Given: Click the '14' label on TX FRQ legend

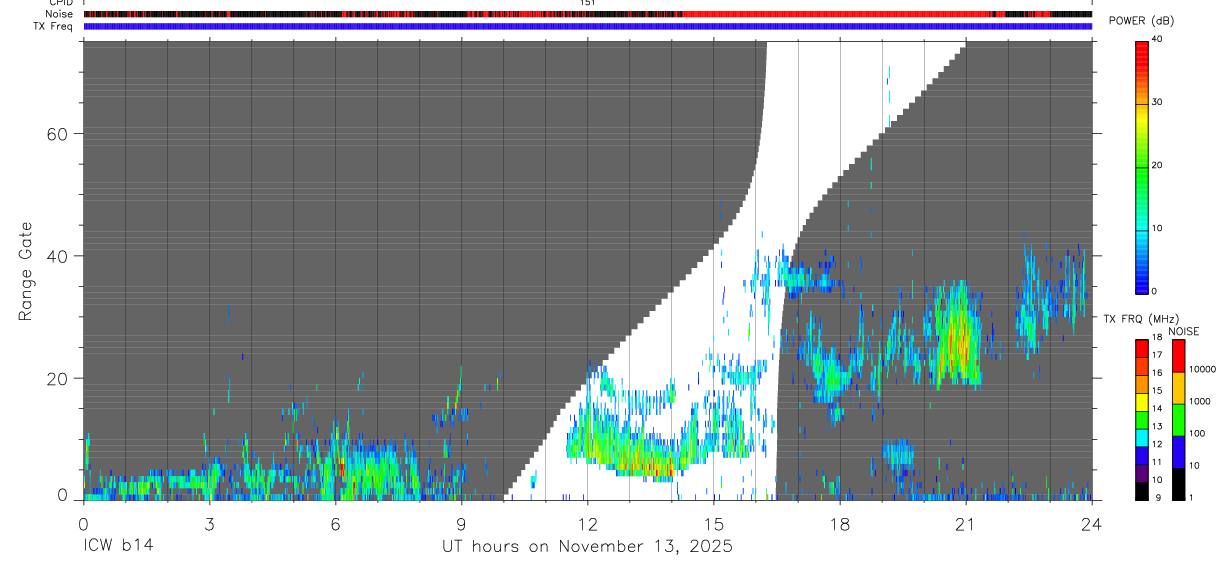Looking at the screenshot, I should (1157, 408).
